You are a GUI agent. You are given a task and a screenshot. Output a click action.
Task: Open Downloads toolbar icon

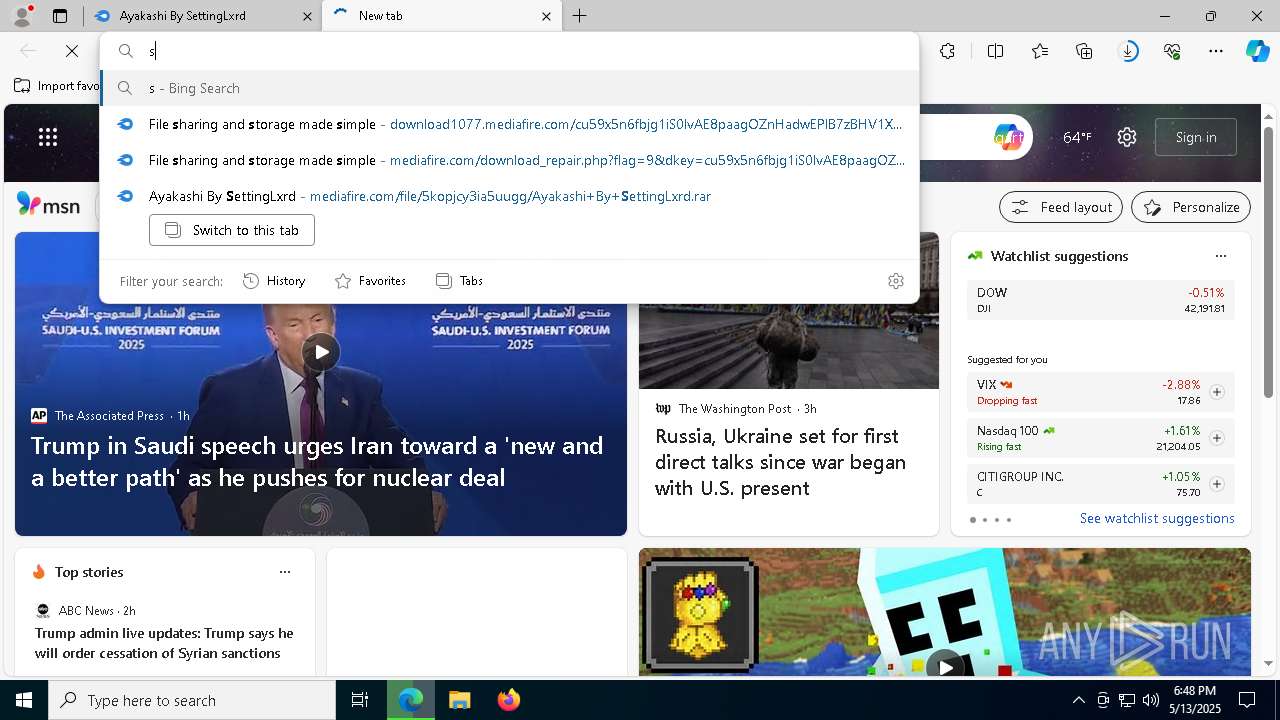1128,51
